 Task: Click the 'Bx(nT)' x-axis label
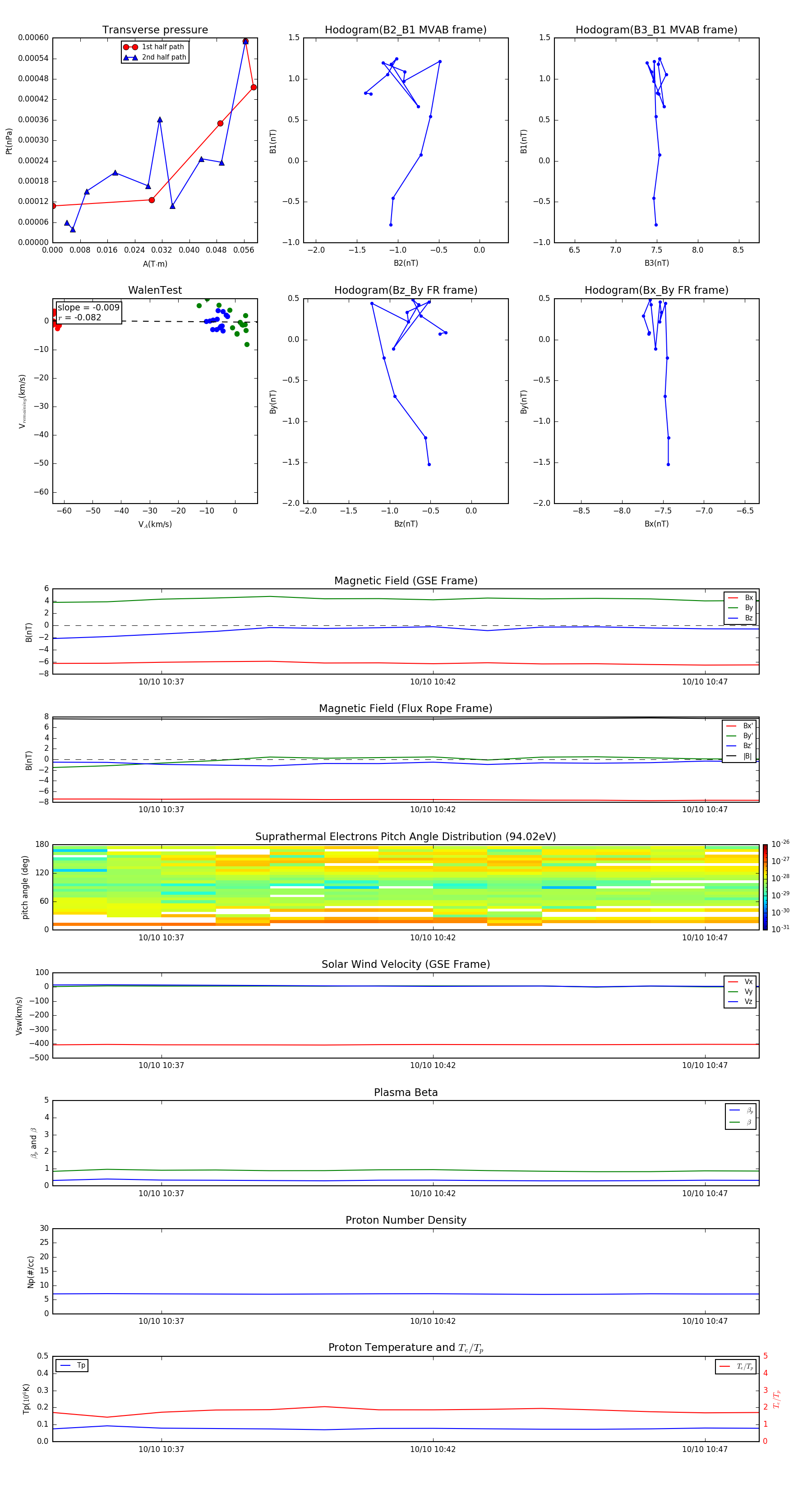tap(656, 524)
